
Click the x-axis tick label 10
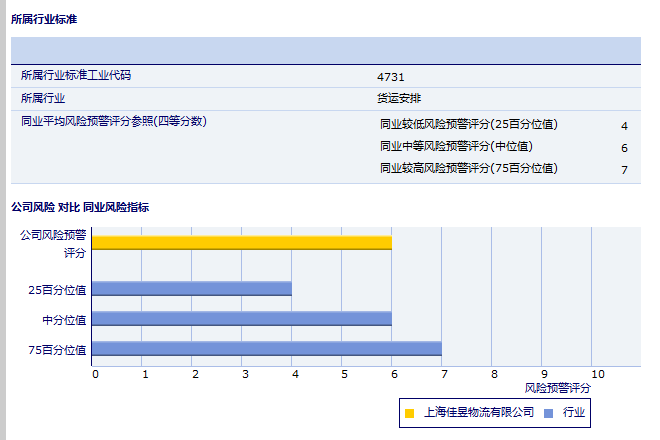pyautogui.click(x=597, y=374)
